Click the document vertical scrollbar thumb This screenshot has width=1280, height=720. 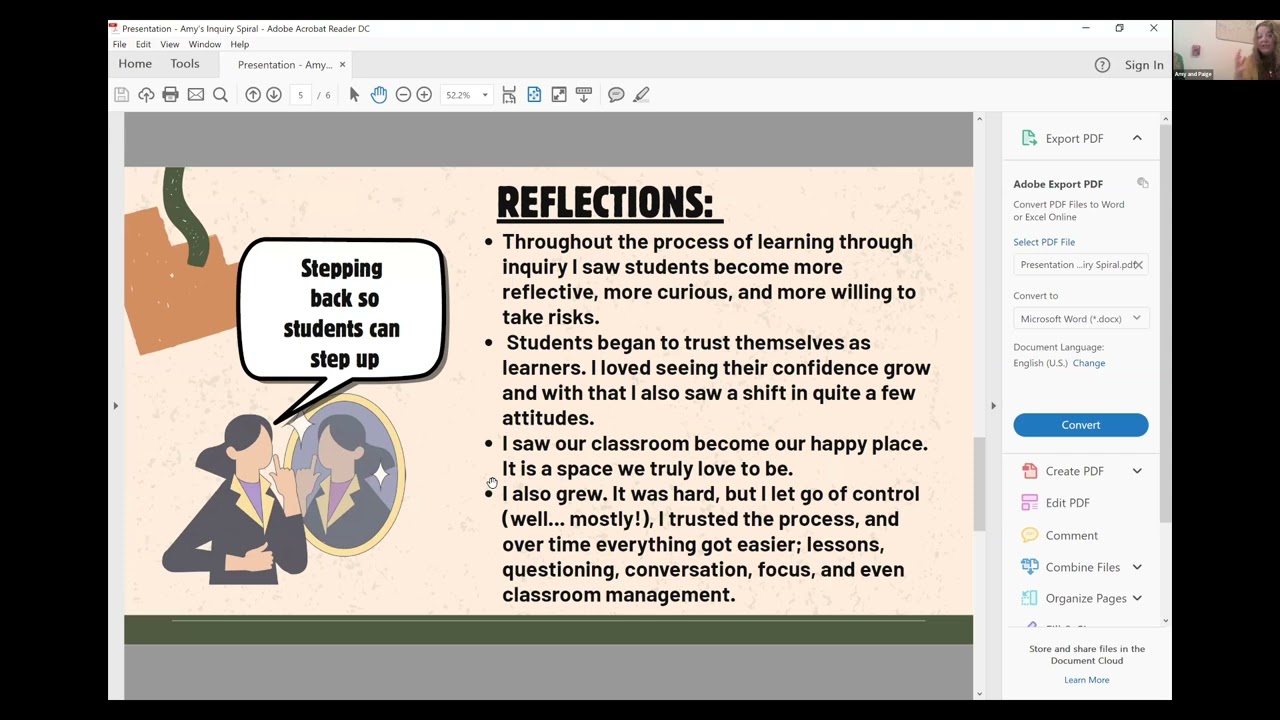point(979,484)
